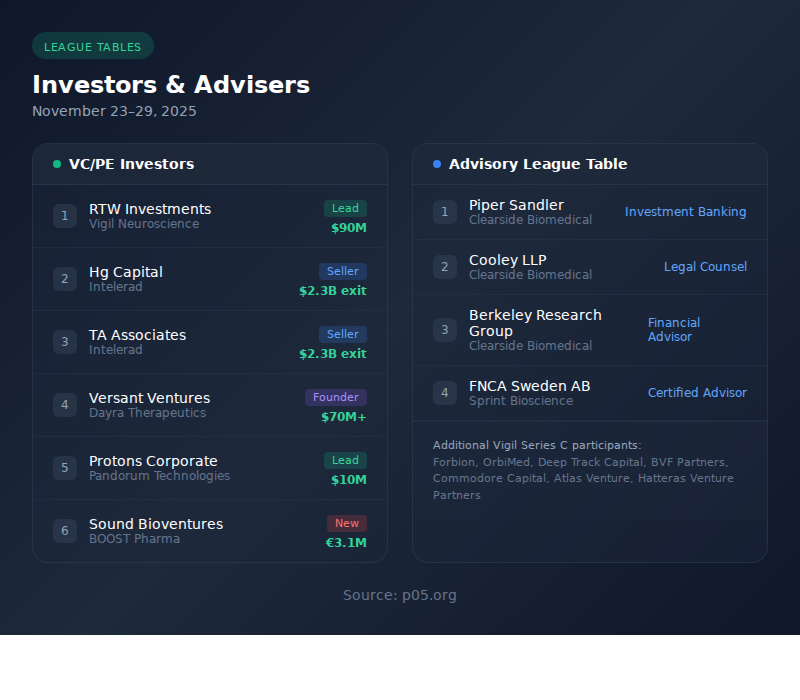Click the rank 1 badge beside RTW Investments
This screenshot has width=800, height=700.
coord(65,216)
